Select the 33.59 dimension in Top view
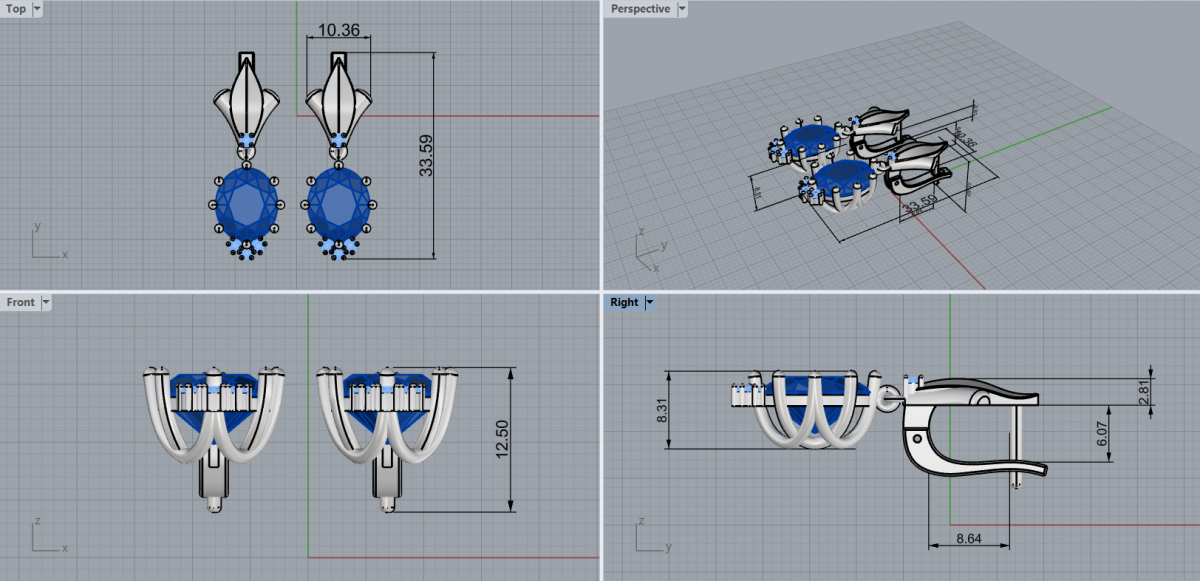 [x=426, y=156]
